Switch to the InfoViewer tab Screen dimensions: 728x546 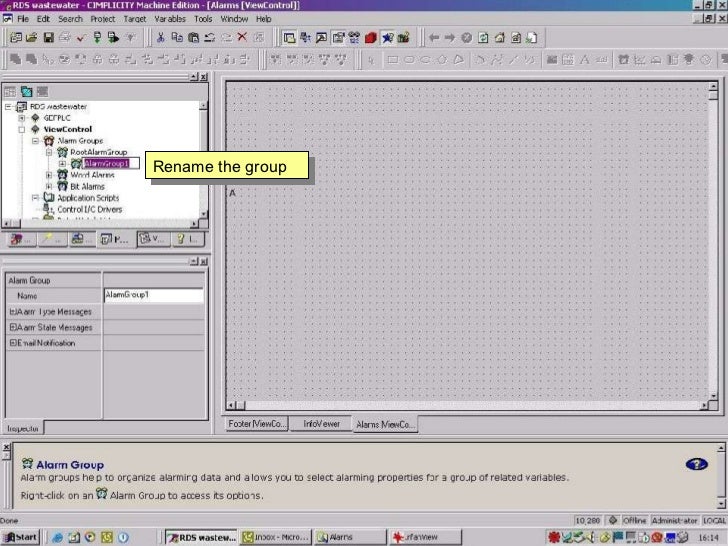click(321, 424)
